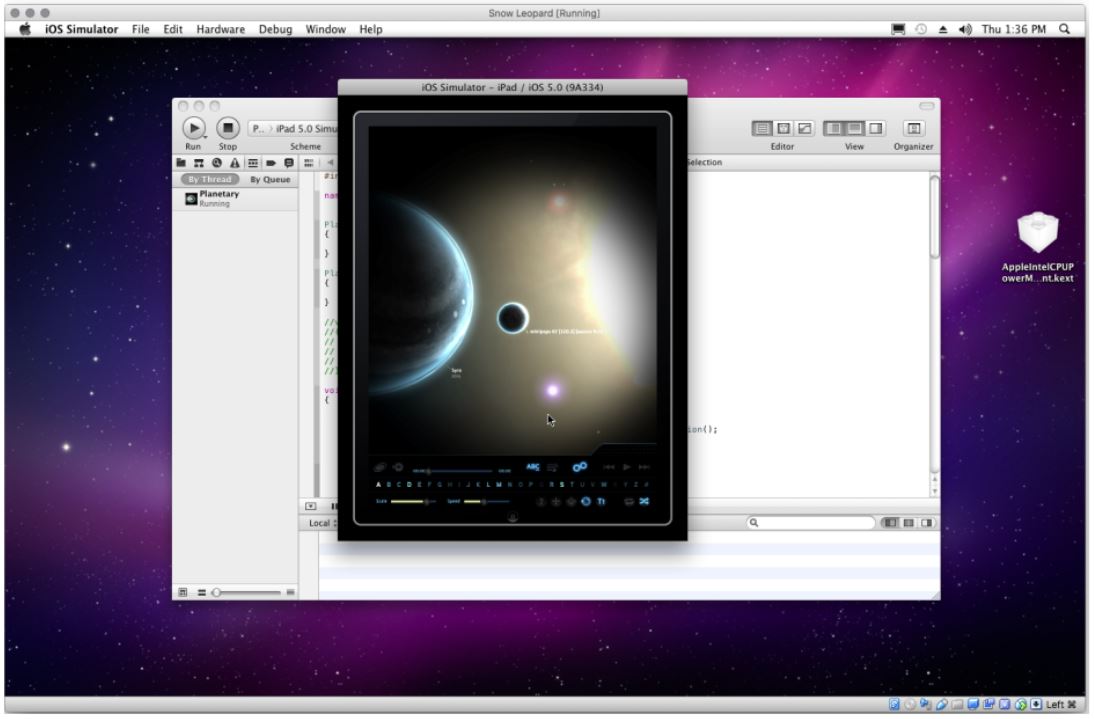The height and width of the screenshot is (719, 1094).
Task: Open the Search navigator magnifier icon
Action: [x=217, y=163]
